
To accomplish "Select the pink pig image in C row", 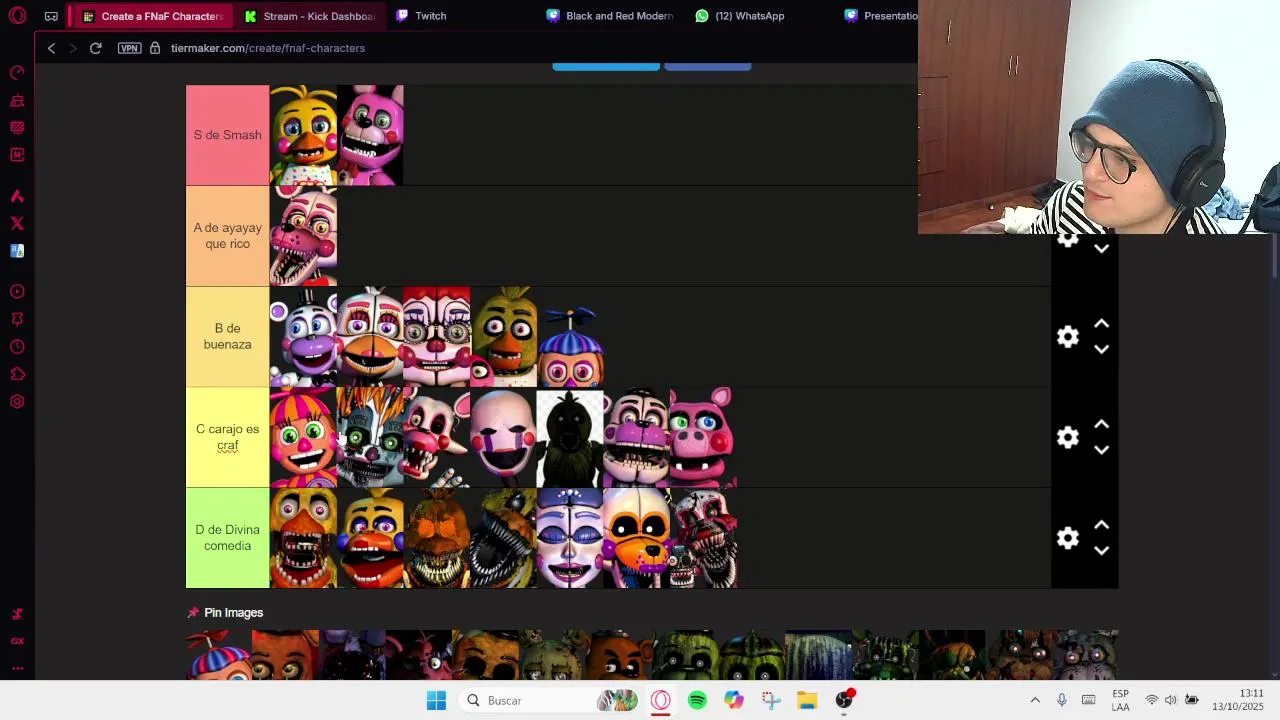I will 703,437.
